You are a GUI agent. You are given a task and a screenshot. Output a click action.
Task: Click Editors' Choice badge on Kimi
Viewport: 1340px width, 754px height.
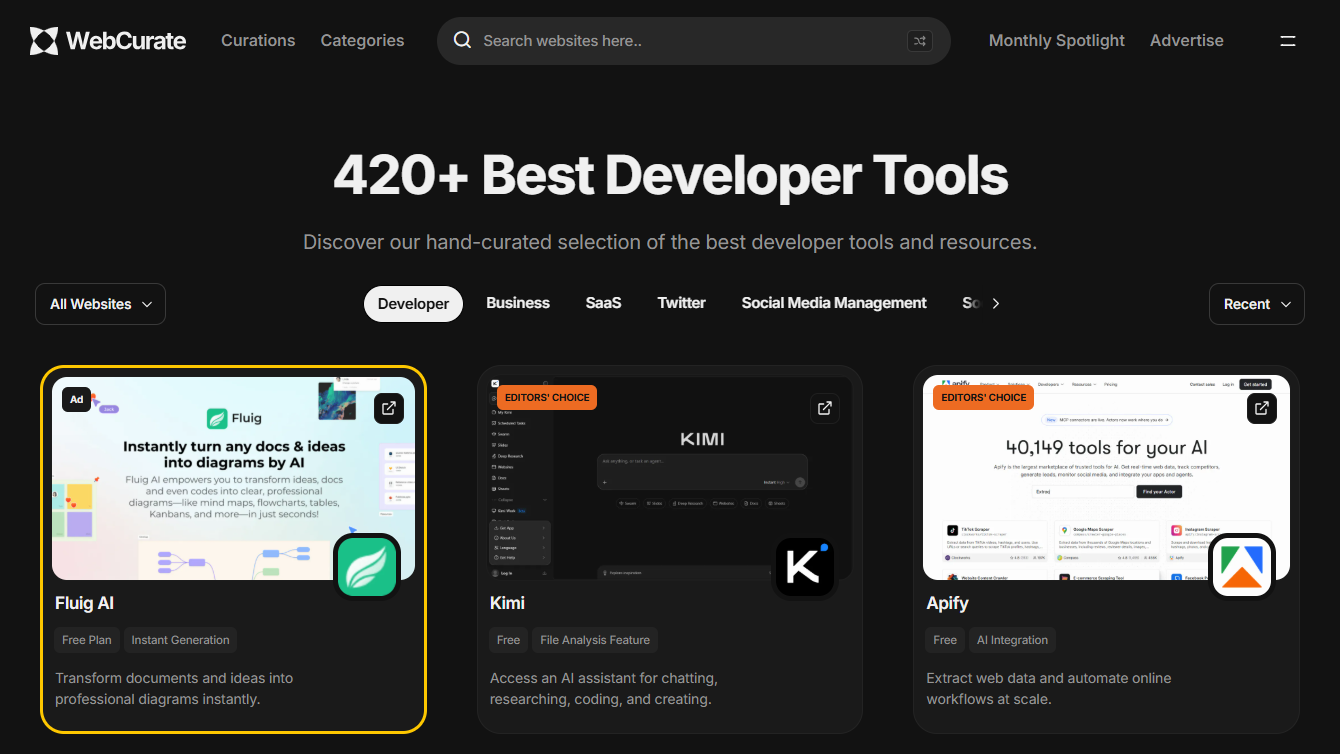[x=547, y=397]
